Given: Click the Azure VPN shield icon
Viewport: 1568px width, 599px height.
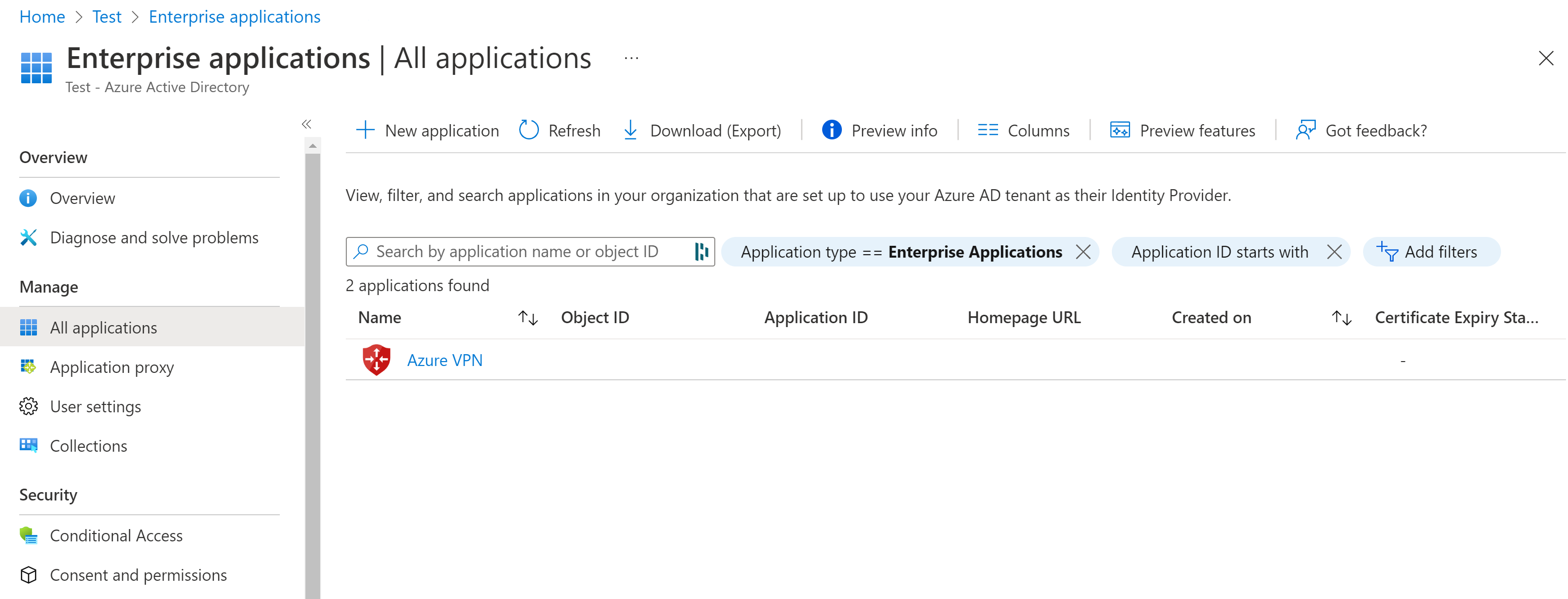Looking at the screenshot, I should coord(376,360).
